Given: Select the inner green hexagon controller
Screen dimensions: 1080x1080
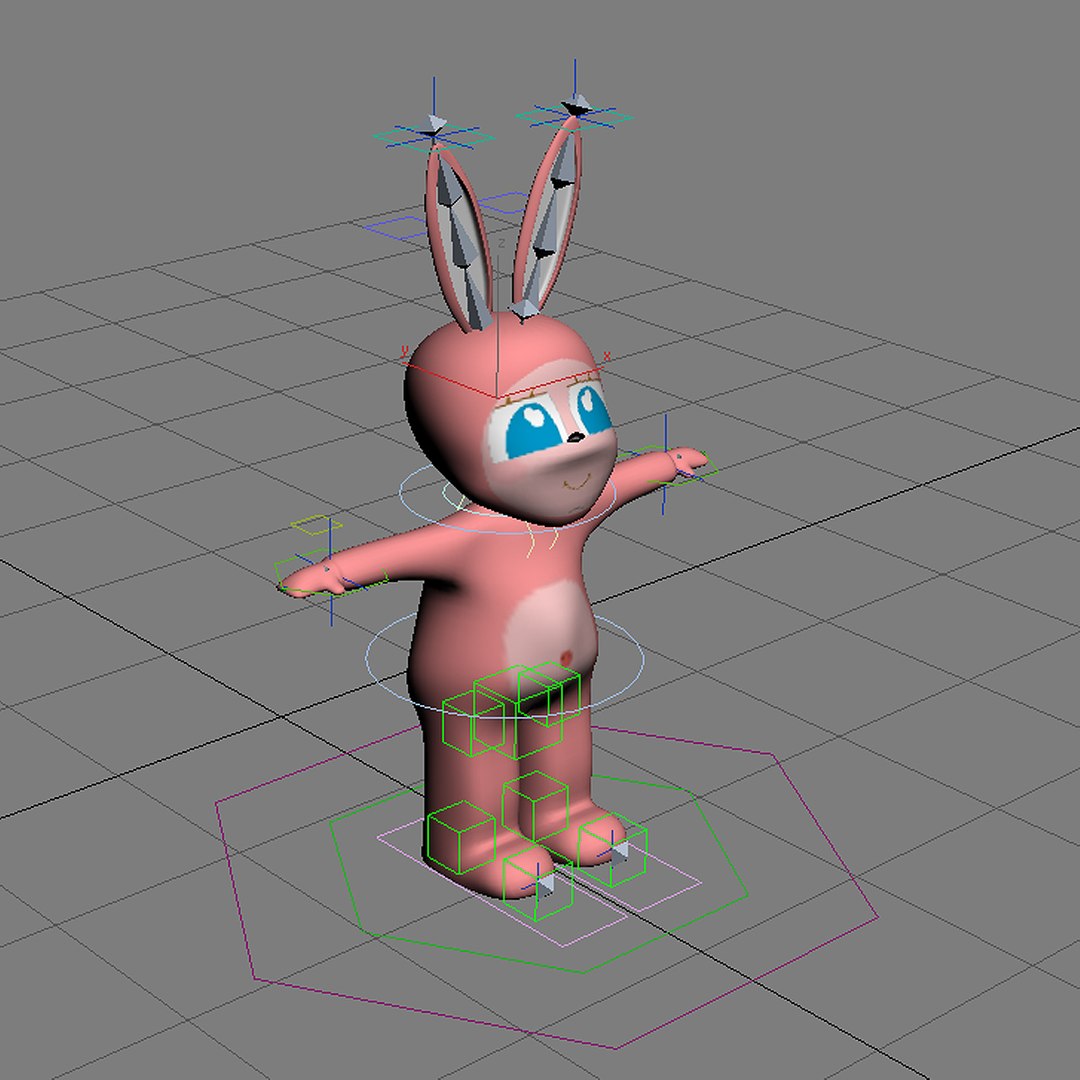Looking at the screenshot, I should click(539, 874).
